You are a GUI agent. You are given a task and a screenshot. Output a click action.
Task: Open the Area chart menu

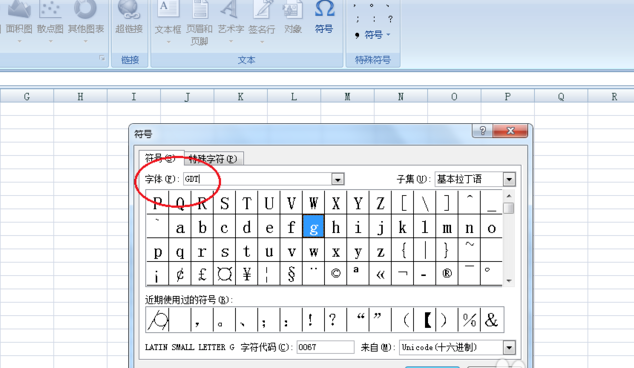click(x=19, y=22)
